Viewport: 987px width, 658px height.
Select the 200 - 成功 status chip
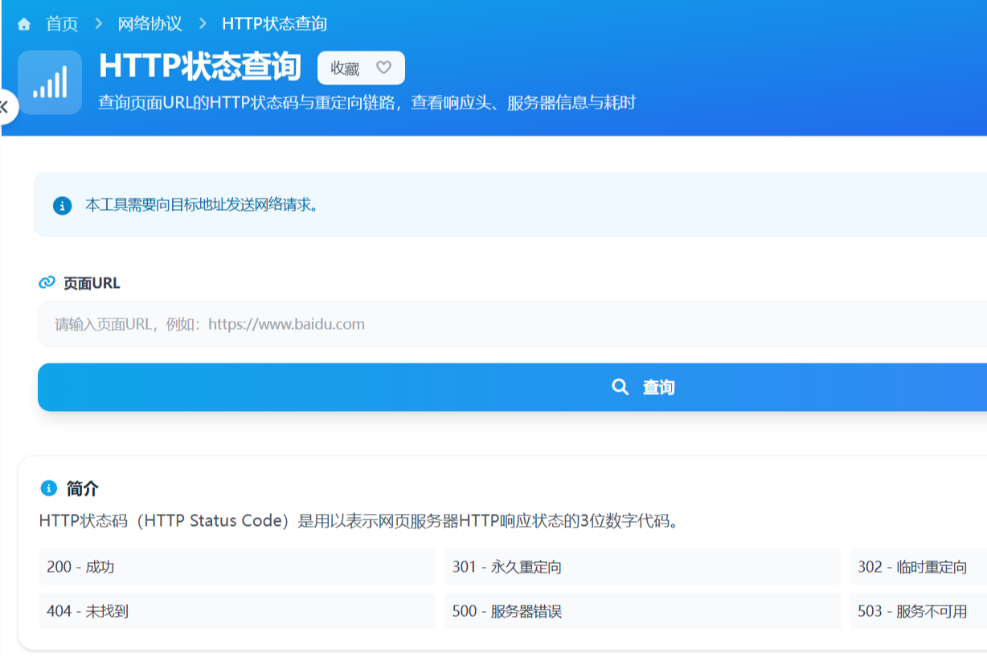236,567
